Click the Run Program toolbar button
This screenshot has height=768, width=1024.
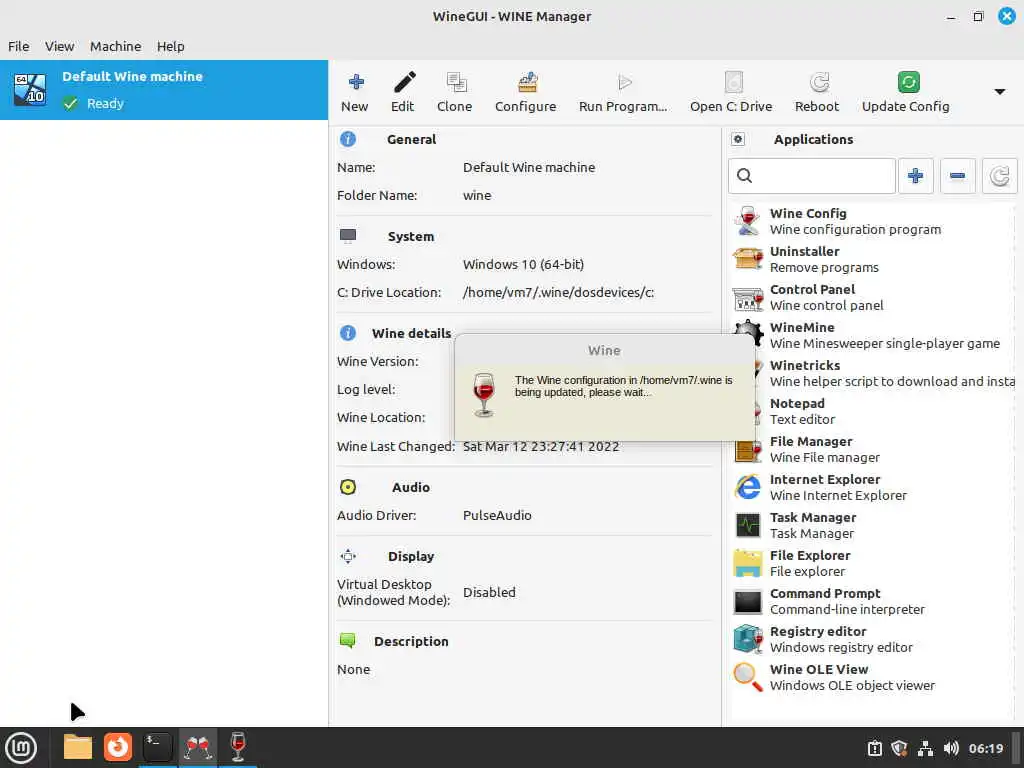point(623,91)
